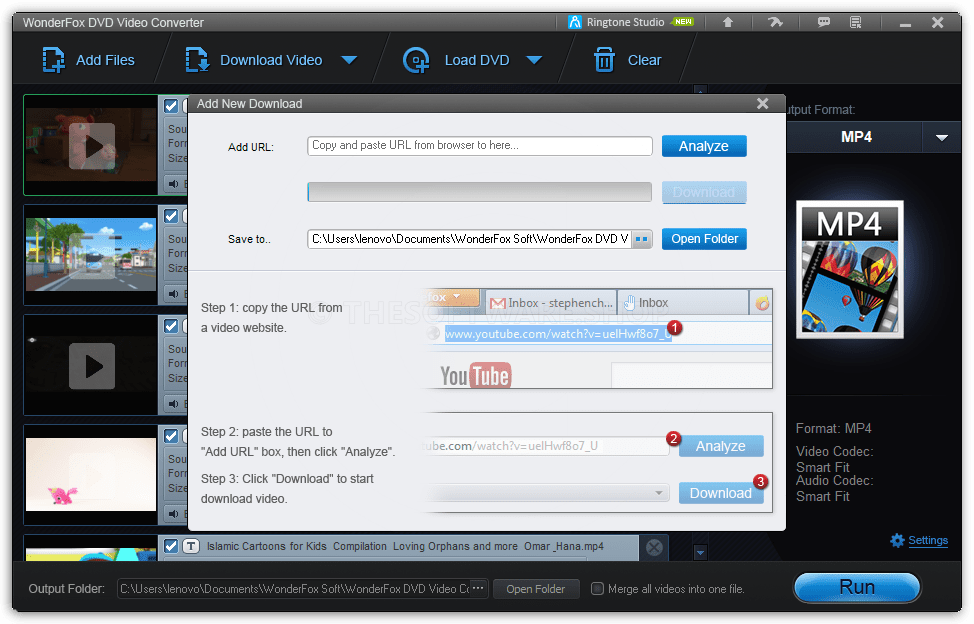Screen dimensions: 974x624
Task: Click the Load DVD menu label
Action: point(477,60)
